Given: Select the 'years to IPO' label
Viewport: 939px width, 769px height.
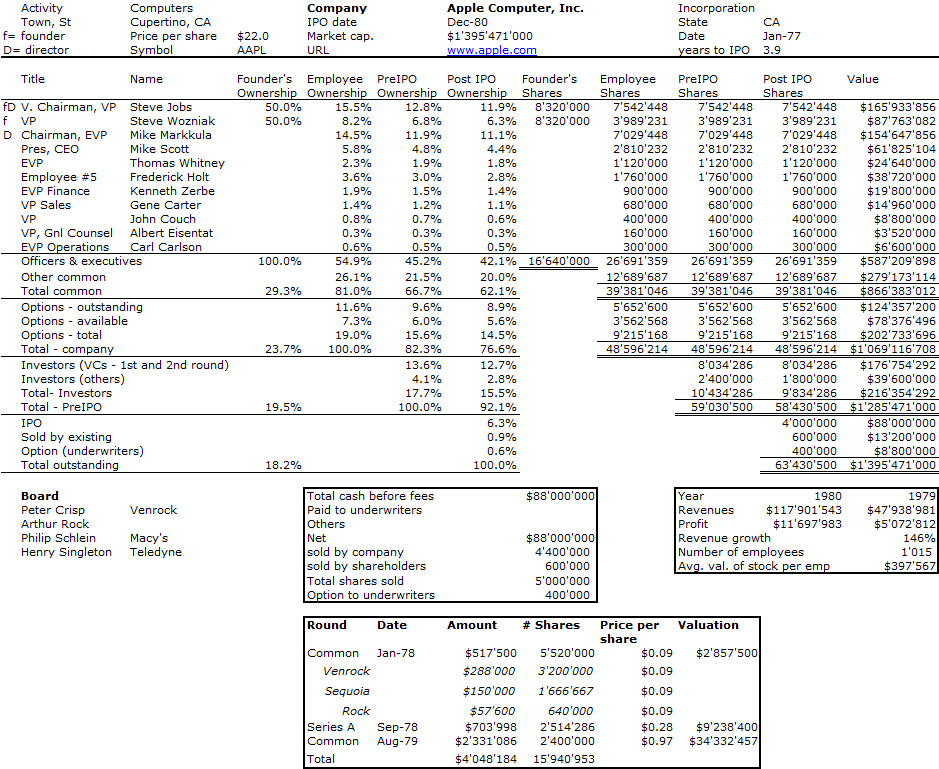Looking at the screenshot, I should click(x=713, y=50).
